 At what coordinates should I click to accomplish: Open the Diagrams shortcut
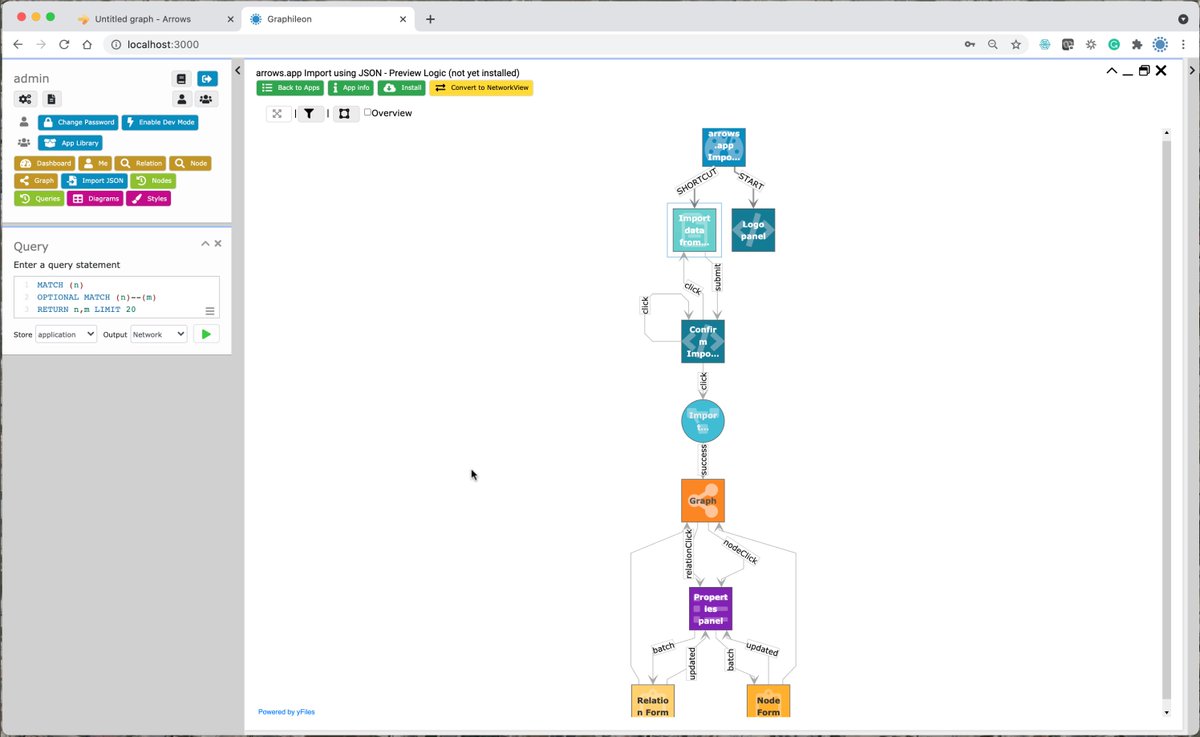95,199
